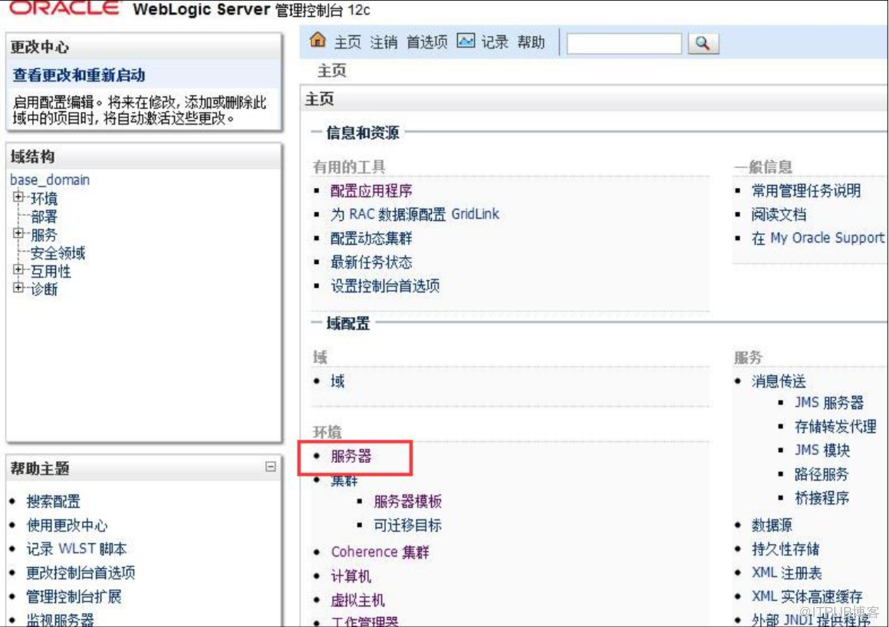The width and height of the screenshot is (889, 627).
Task: Click the home icon in toolbar
Action: click(318, 40)
